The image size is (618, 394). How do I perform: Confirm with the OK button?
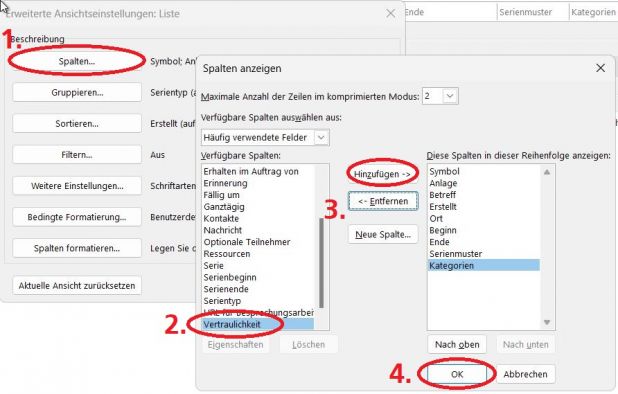pyautogui.click(x=457, y=374)
